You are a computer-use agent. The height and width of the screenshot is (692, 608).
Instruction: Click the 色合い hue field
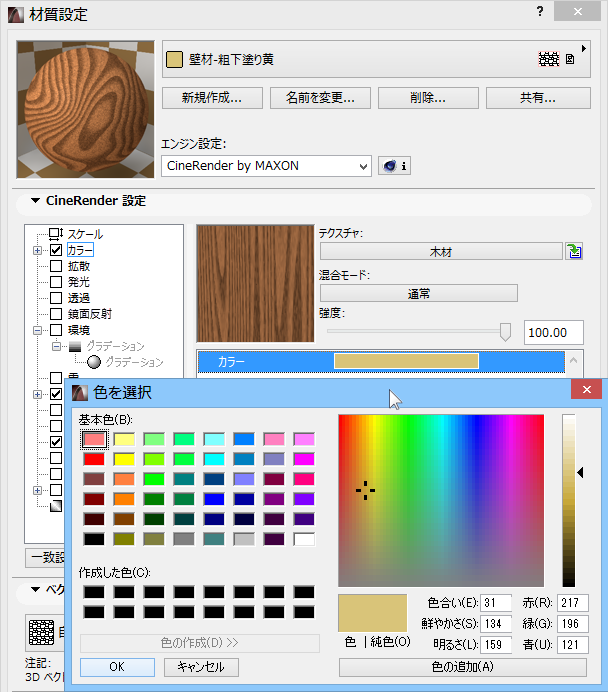coord(496,603)
